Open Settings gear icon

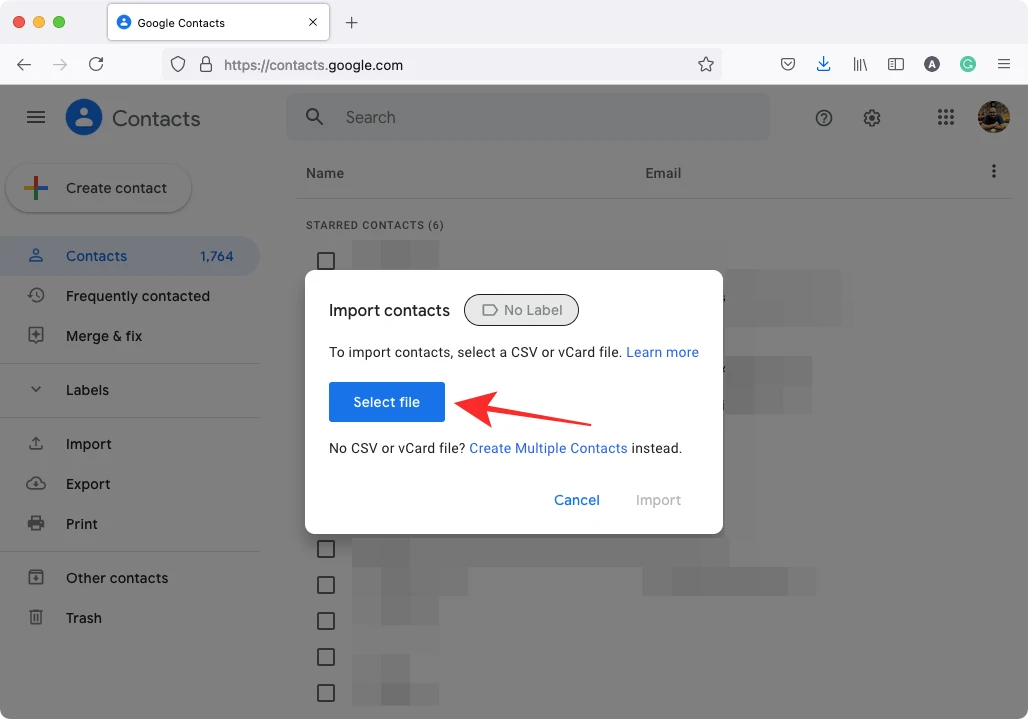tap(872, 118)
